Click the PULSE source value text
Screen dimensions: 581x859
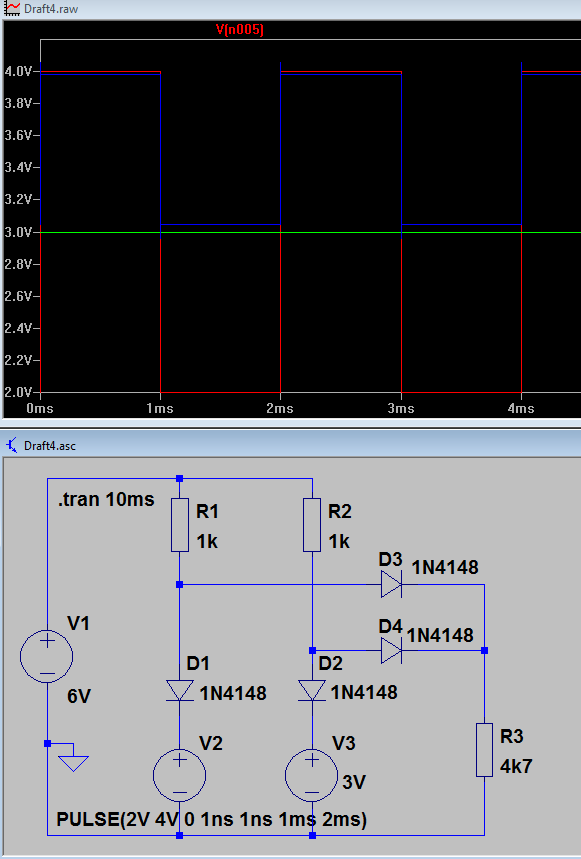pyautogui.click(x=211, y=820)
